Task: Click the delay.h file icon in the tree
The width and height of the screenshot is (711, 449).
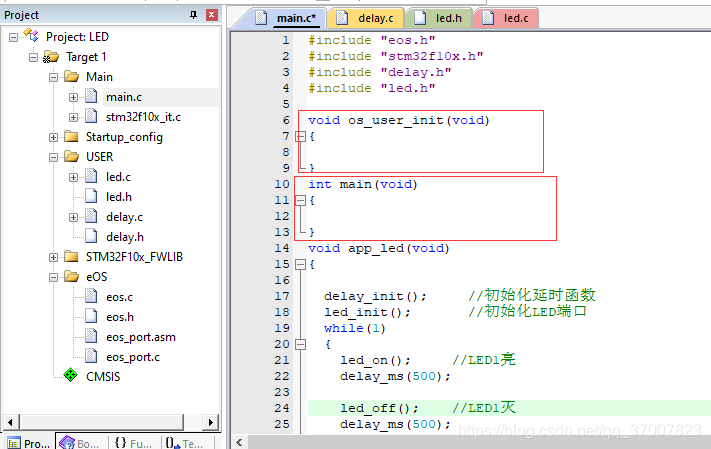Action: [x=92, y=236]
